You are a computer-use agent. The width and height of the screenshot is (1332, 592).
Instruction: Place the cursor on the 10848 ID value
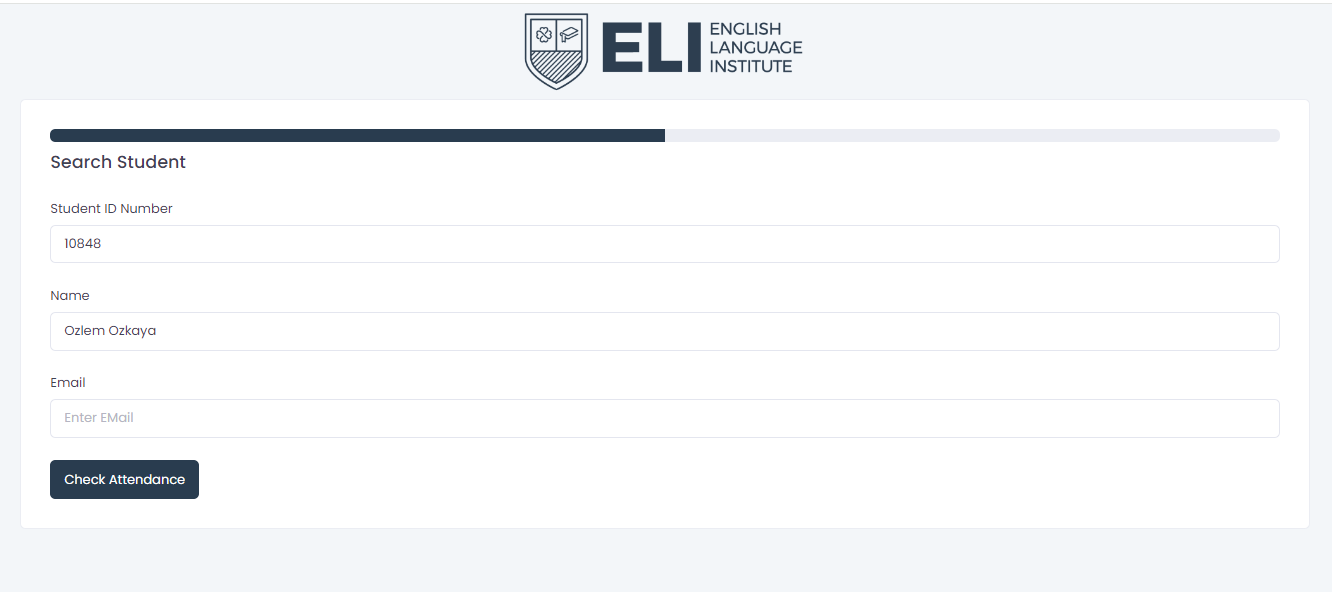[83, 244]
